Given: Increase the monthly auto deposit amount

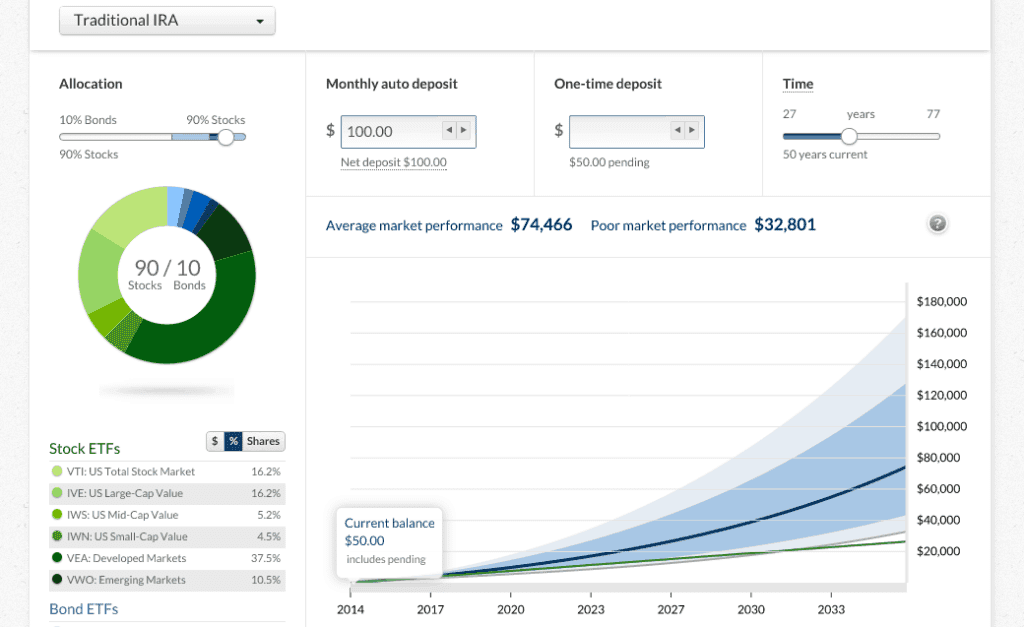Looking at the screenshot, I should click(x=464, y=131).
